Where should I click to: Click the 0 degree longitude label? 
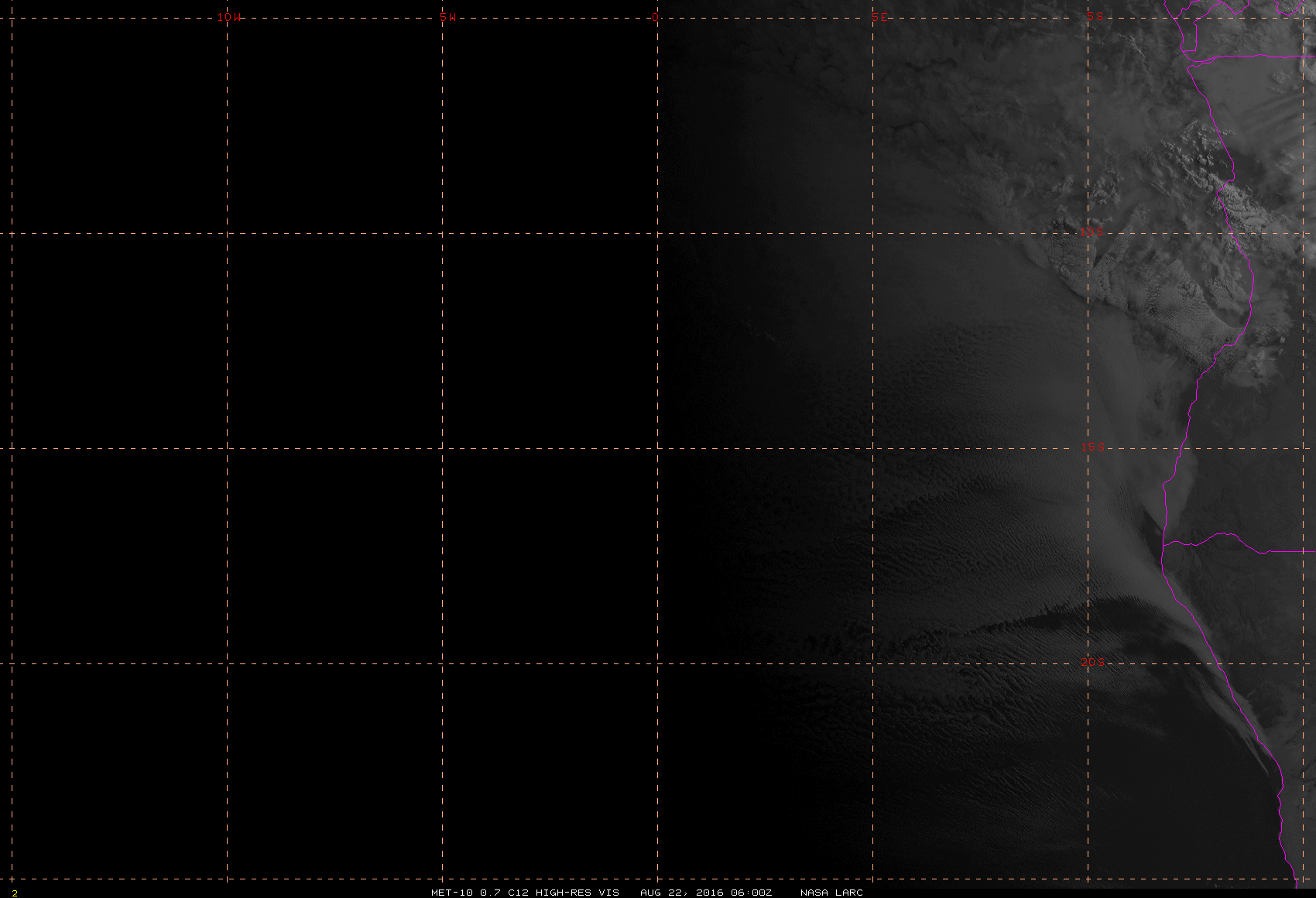click(x=656, y=17)
